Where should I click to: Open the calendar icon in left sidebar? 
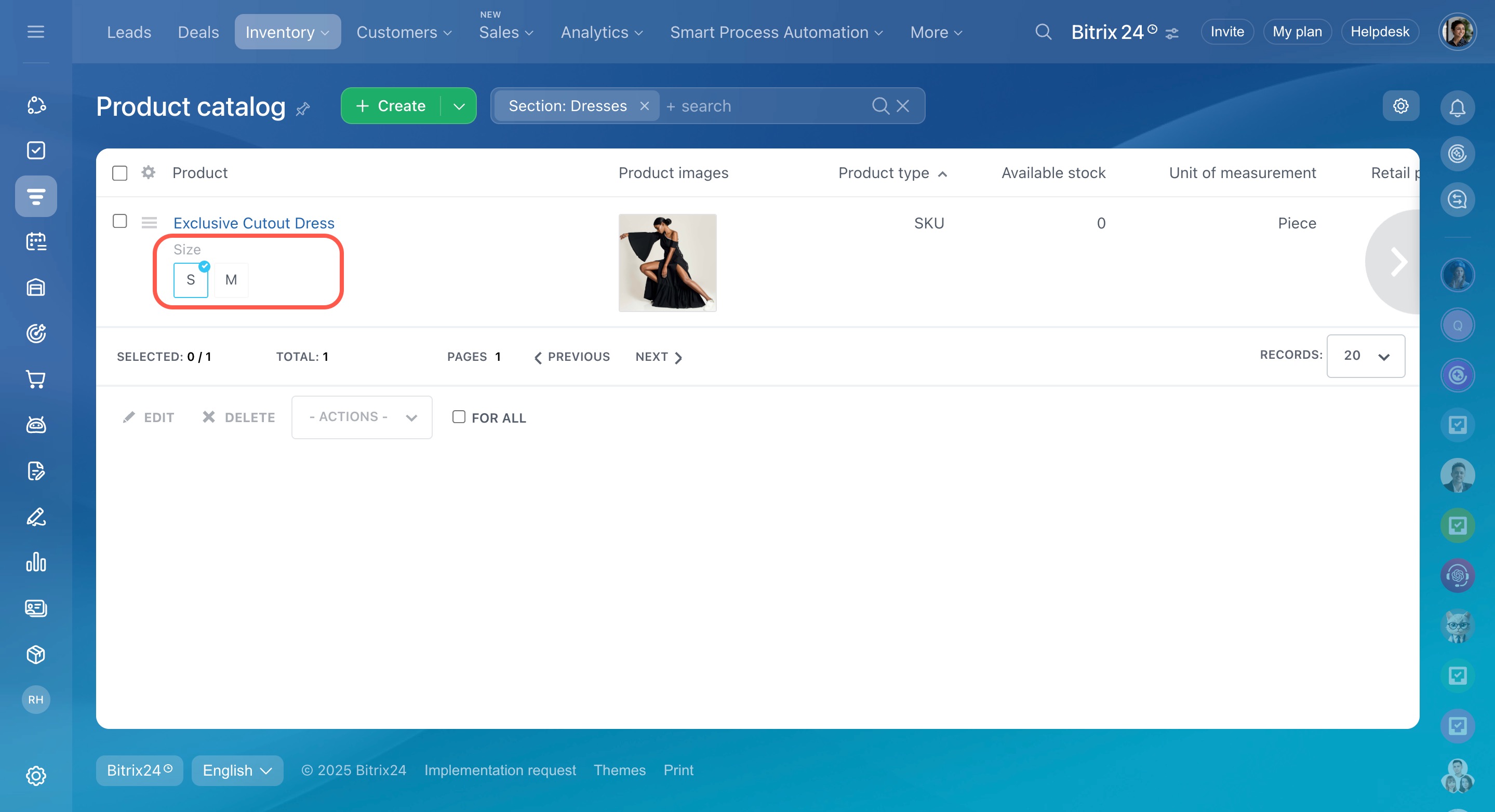point(36,241)
